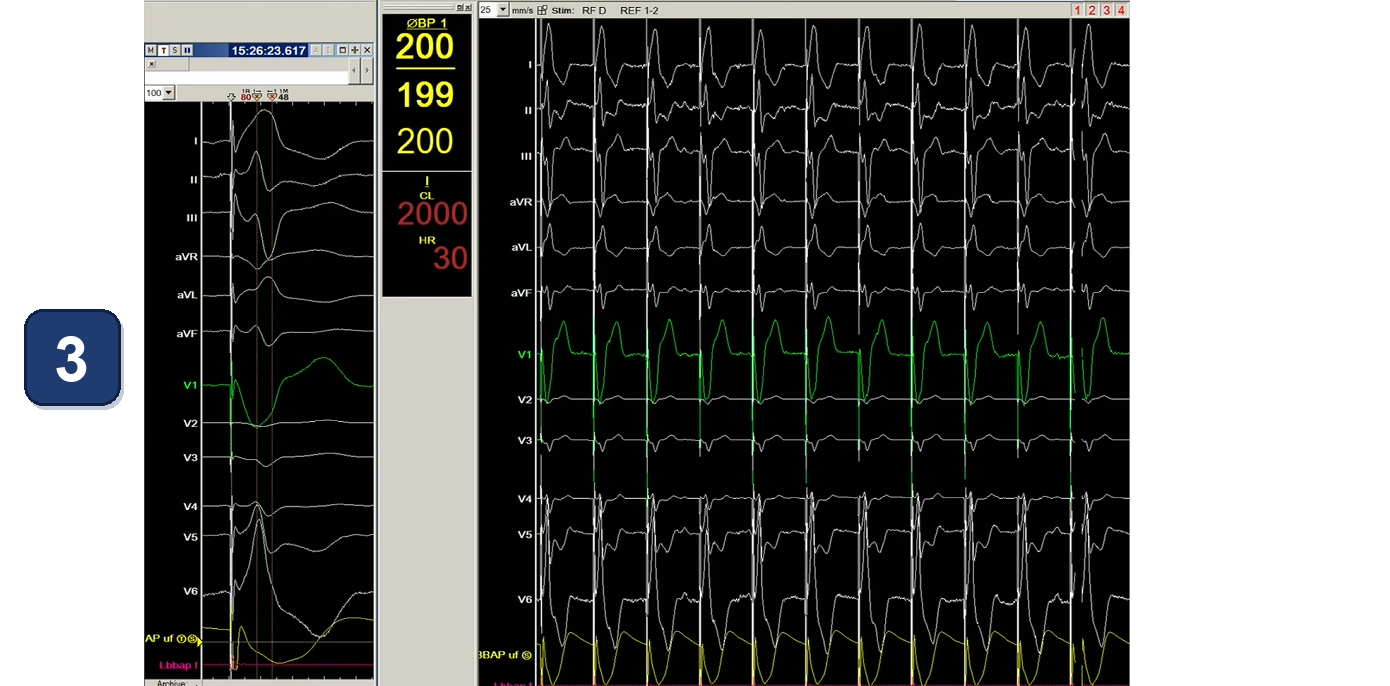
Task: Switch to page 2 red button
Action: tap(1092, 10)
